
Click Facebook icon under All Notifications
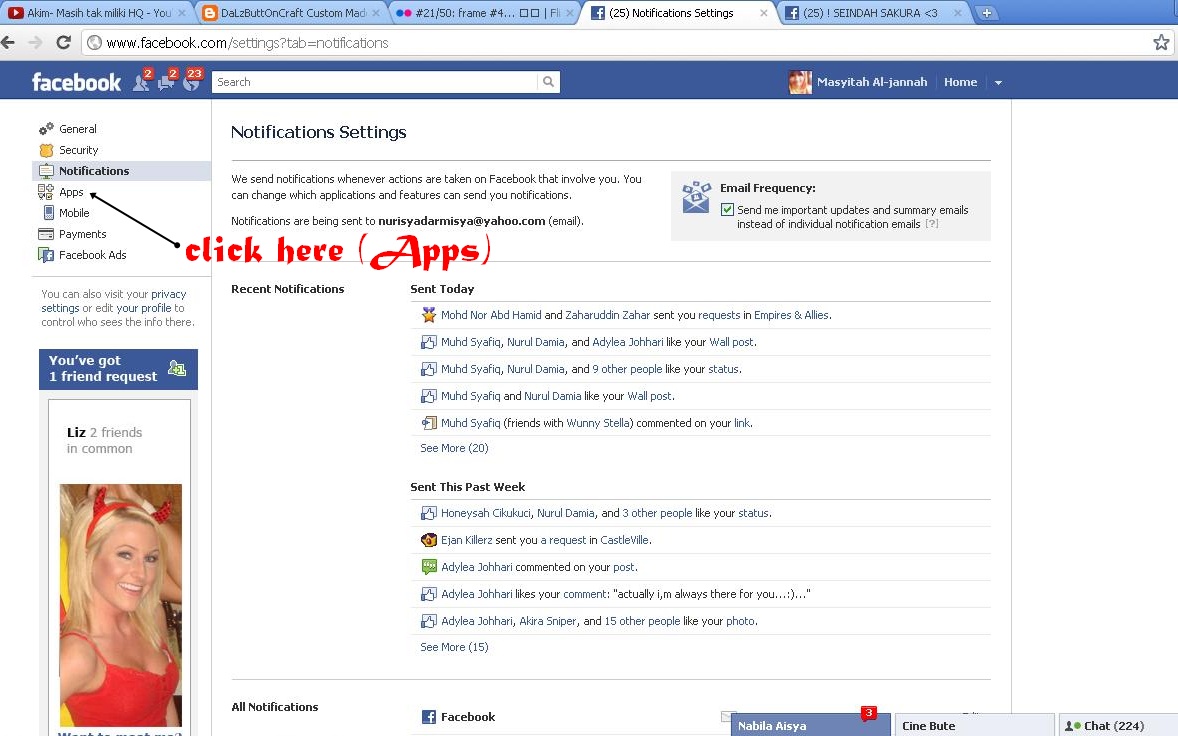[x=428, y=716]
